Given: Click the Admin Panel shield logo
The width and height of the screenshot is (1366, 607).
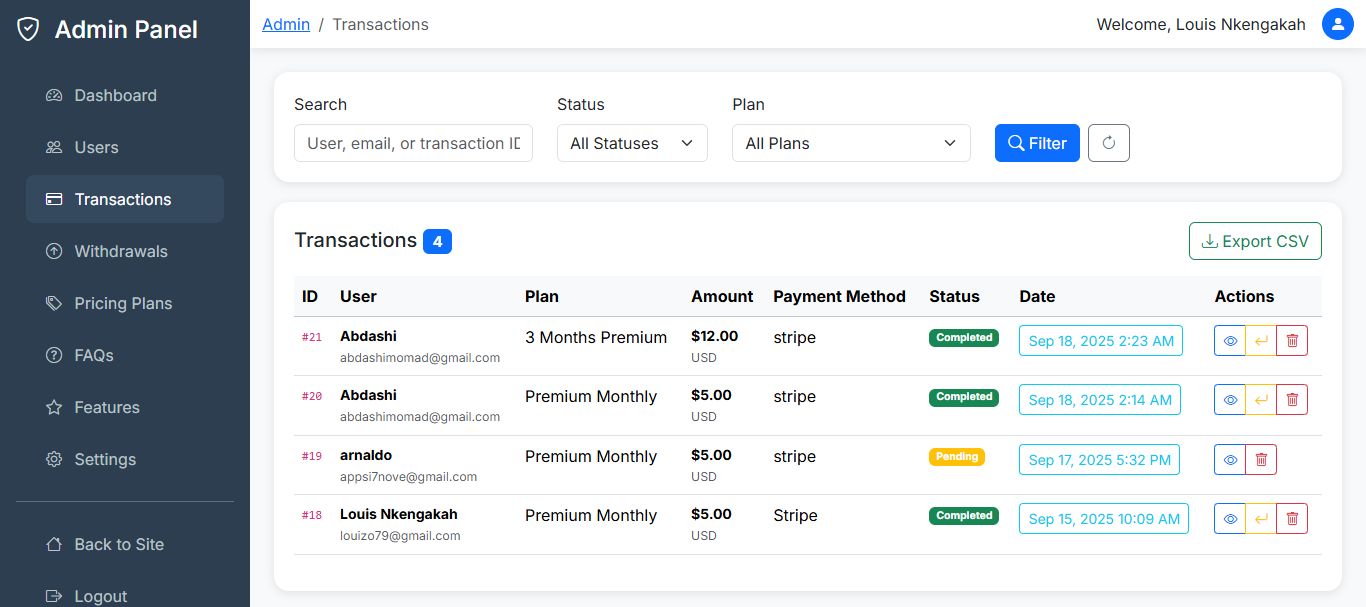Looking at the screenshot, I should click(28, 30).
